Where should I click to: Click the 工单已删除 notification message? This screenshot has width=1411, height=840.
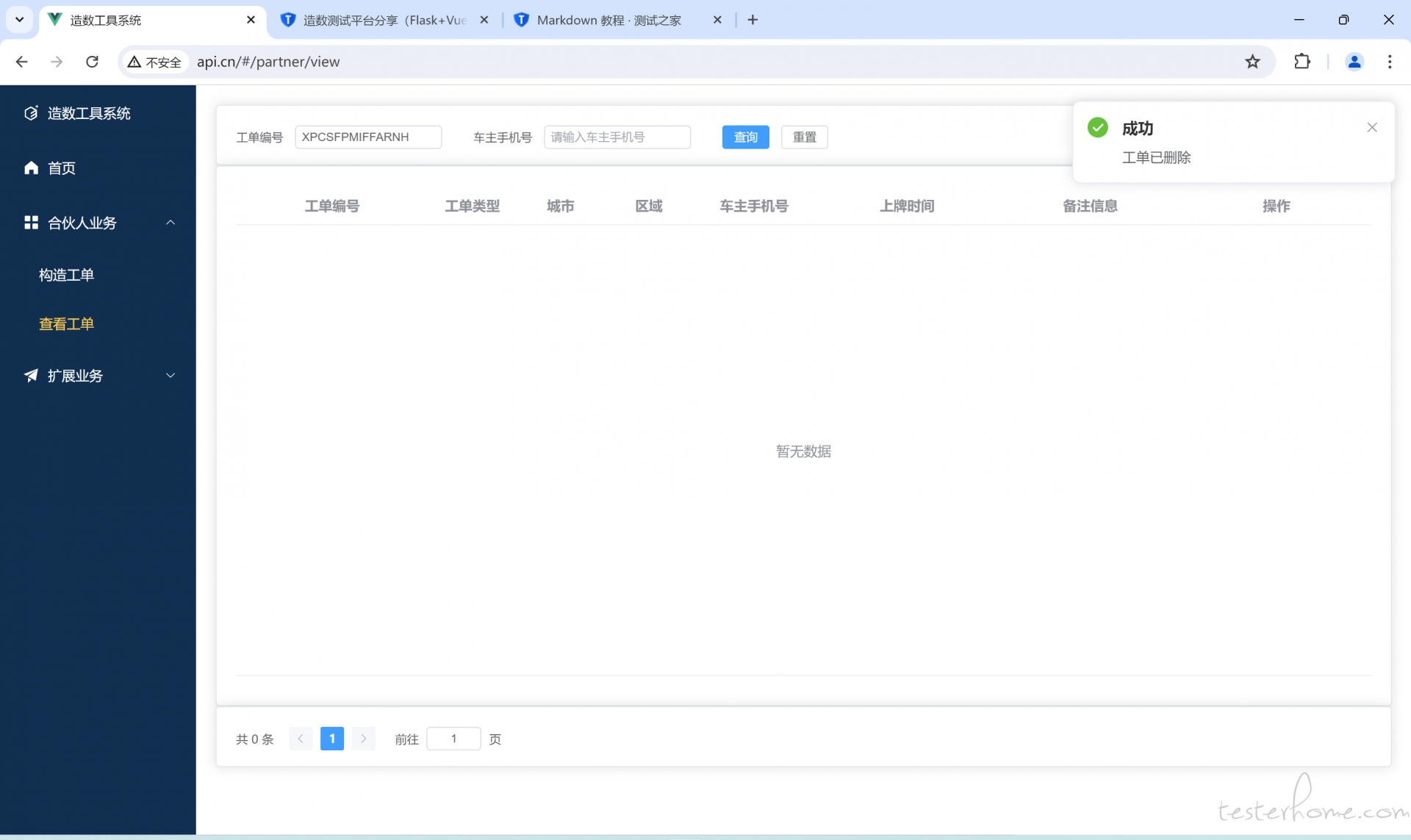pyautogui.click(x=1156, y=157)
